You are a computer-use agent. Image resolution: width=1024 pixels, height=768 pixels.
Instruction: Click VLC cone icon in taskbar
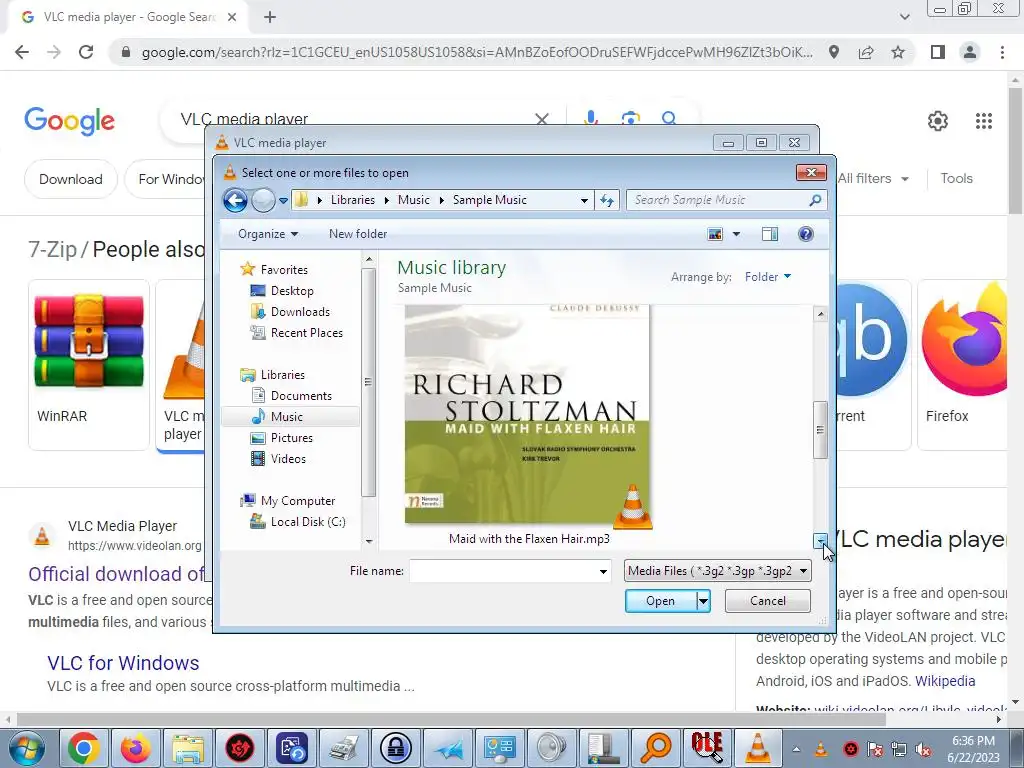(758, 748)
